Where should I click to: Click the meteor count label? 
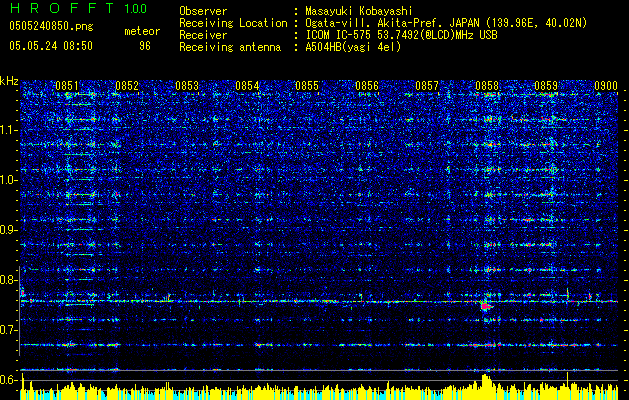pos(142,31)
